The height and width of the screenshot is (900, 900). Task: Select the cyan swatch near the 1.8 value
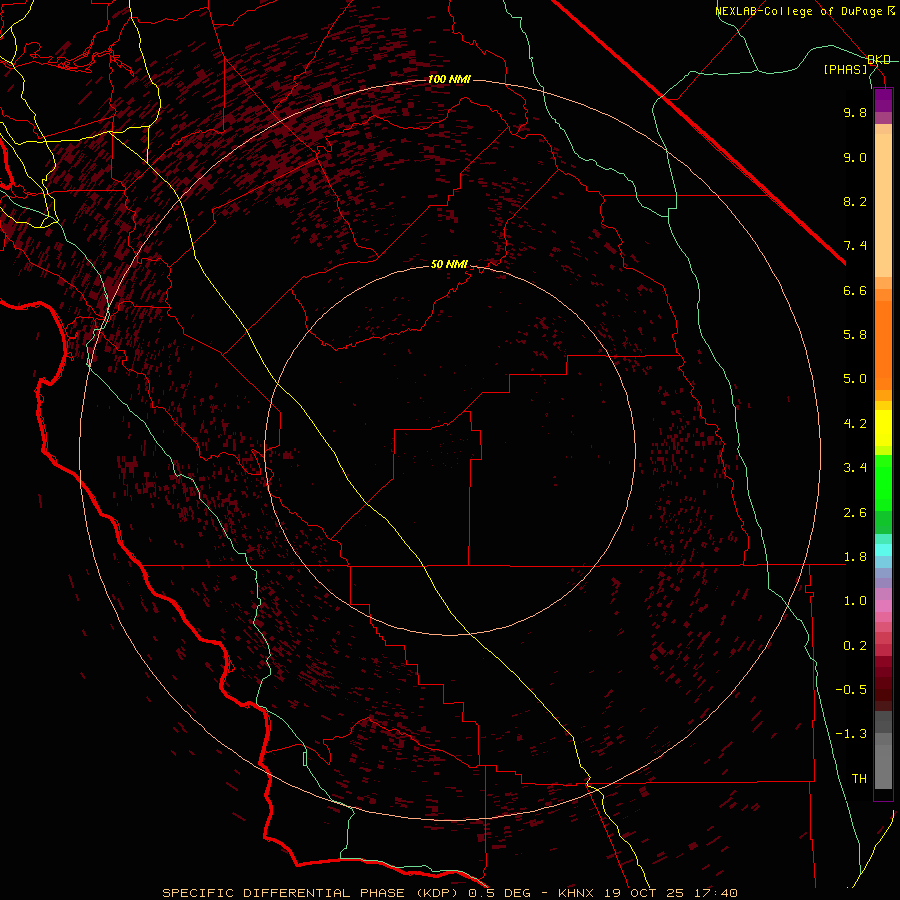coord(883,549)
